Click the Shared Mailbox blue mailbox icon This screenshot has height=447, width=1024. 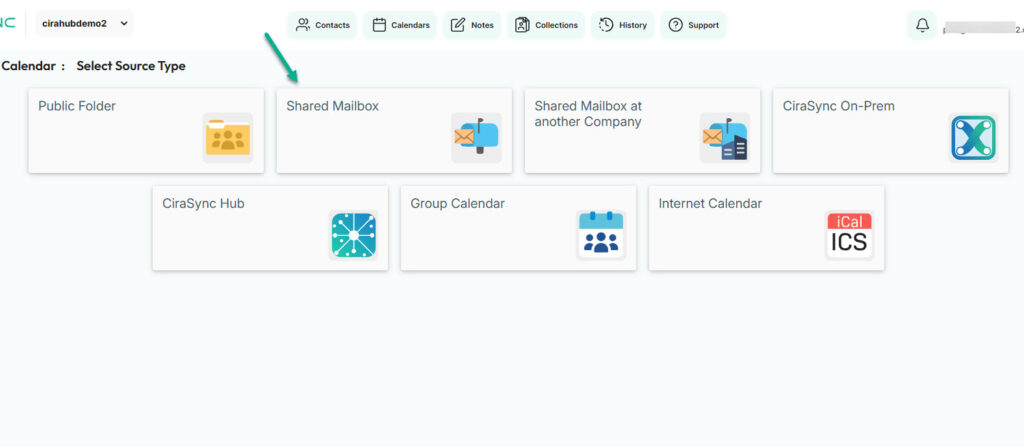coord(476,138)
